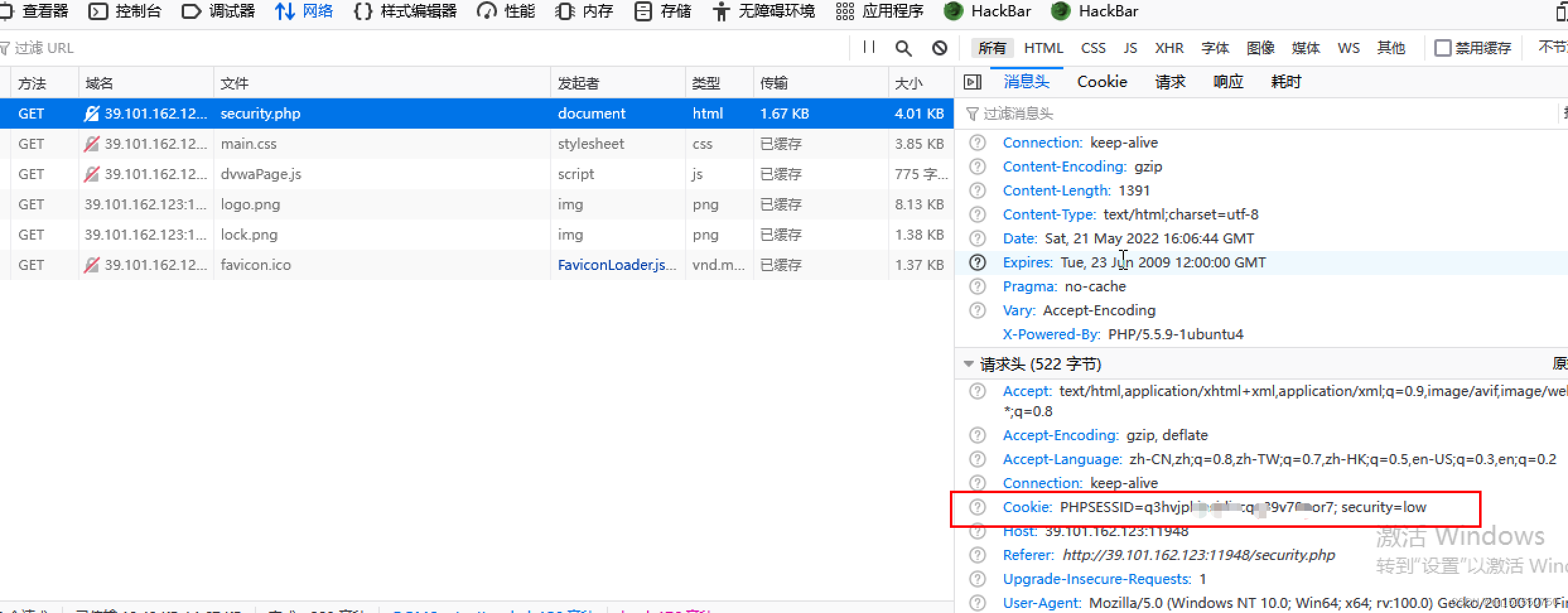Filter requests by XHR
This screenshot has width=1568, height=613.
click(x=1169, y=48)
